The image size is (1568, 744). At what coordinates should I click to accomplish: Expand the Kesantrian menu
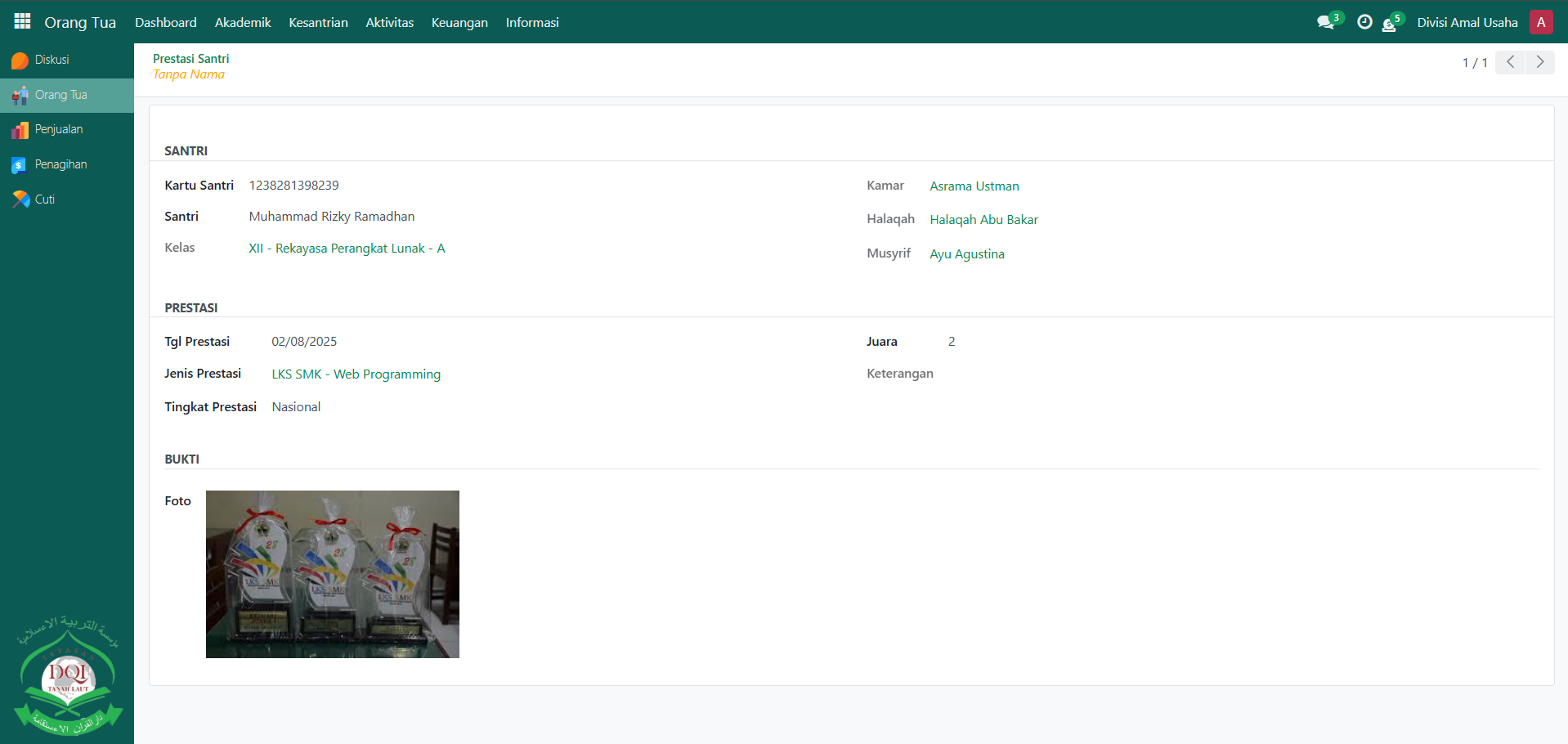point(318,23)
